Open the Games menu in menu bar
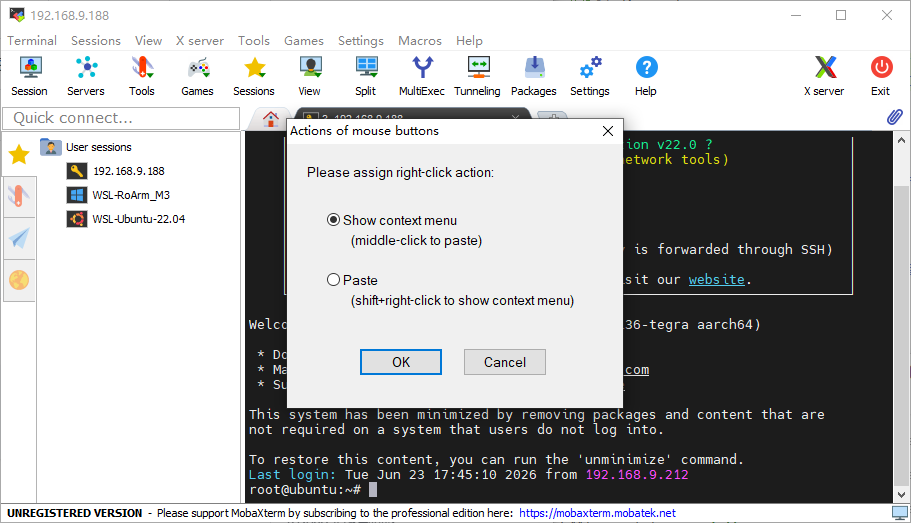 [304, 41]
